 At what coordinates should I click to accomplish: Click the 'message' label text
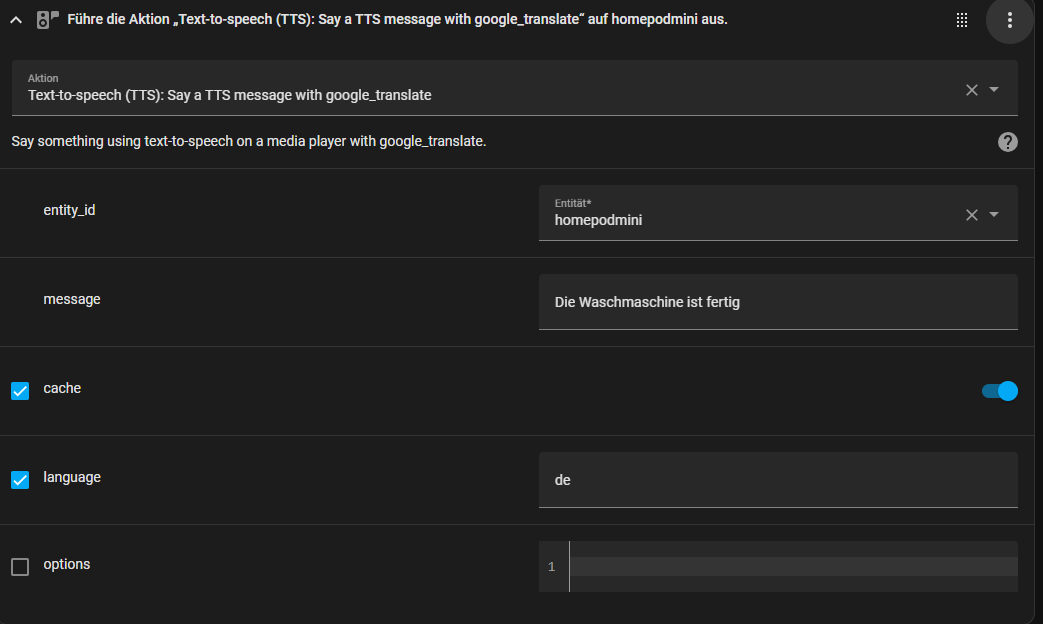pyautogui.click(x=72, y=299)
